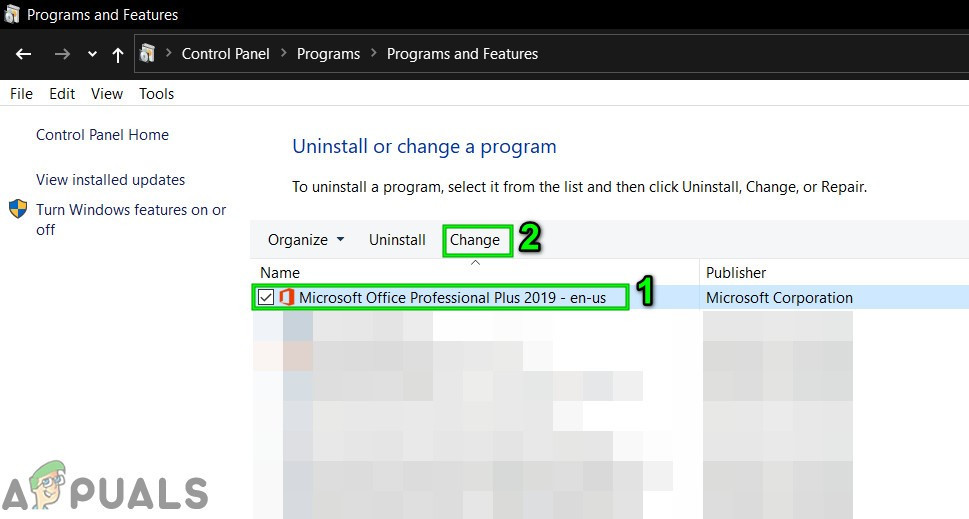Select Control Panel in the breadcrumb
969x519 pixels.
pos(226,54)
